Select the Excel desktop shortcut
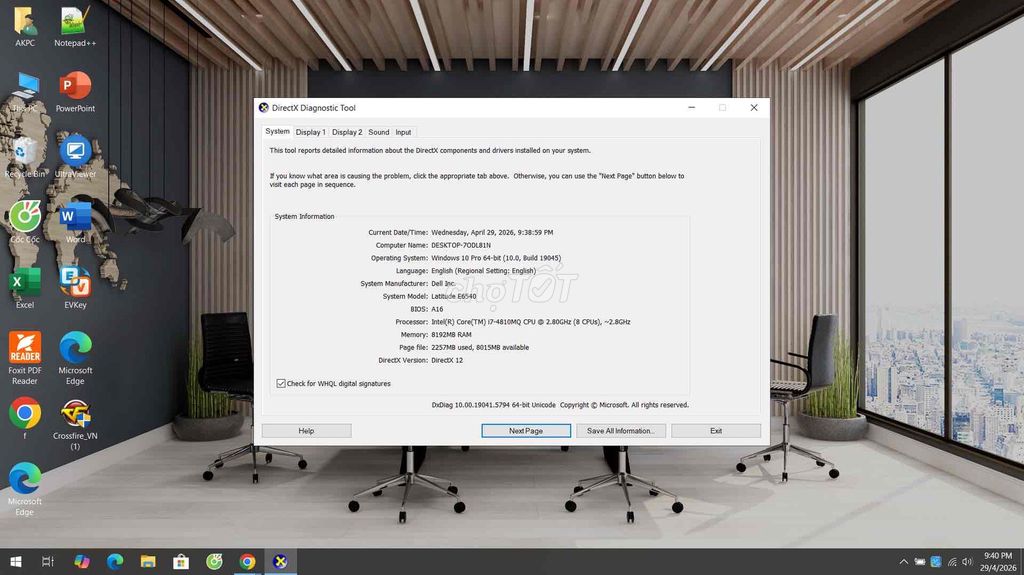The image size is (1024, 575). tap(25, 288)
